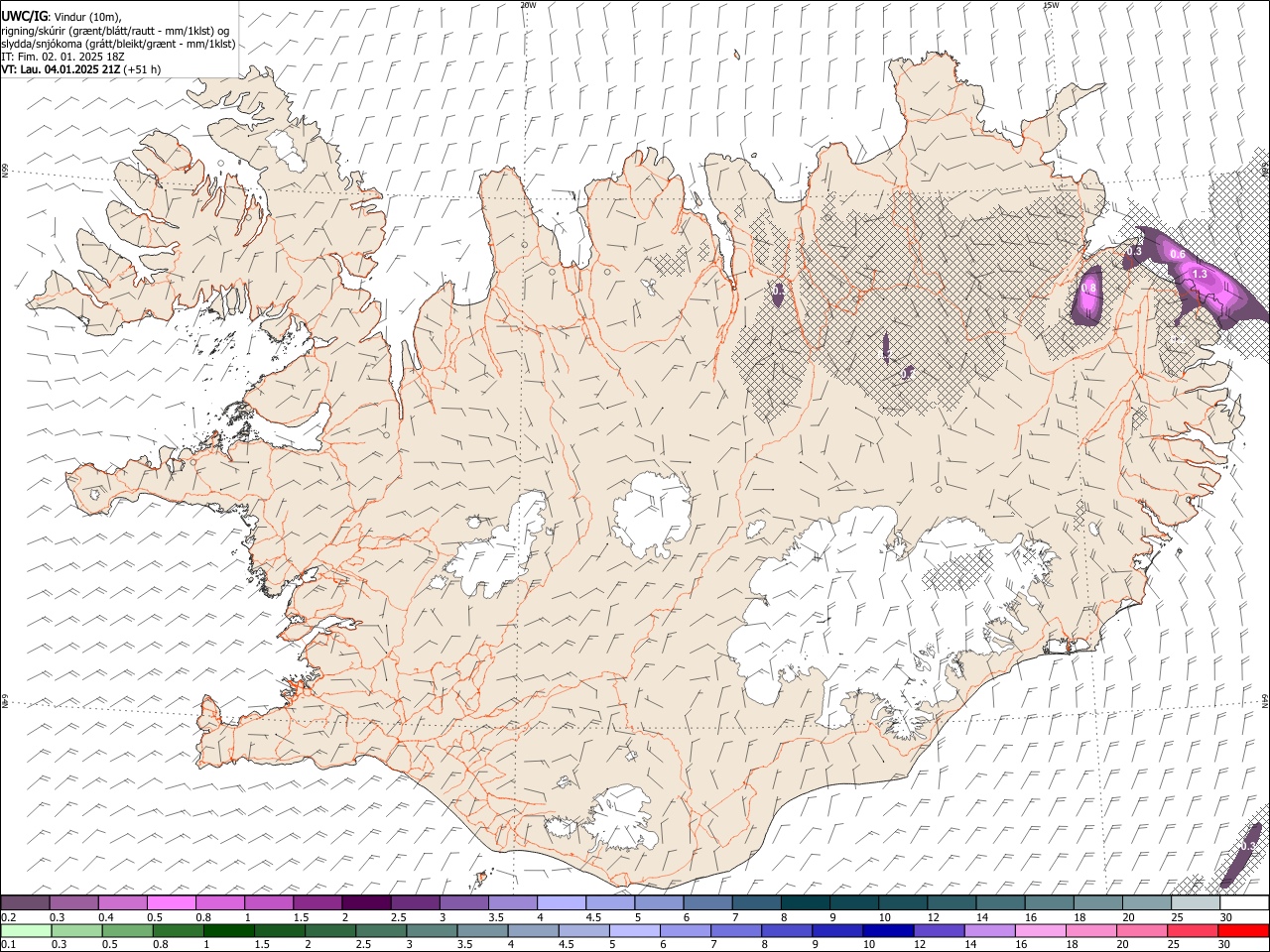Click the 0.3 value inside the east-coast purple patch

click(1133, 252)
